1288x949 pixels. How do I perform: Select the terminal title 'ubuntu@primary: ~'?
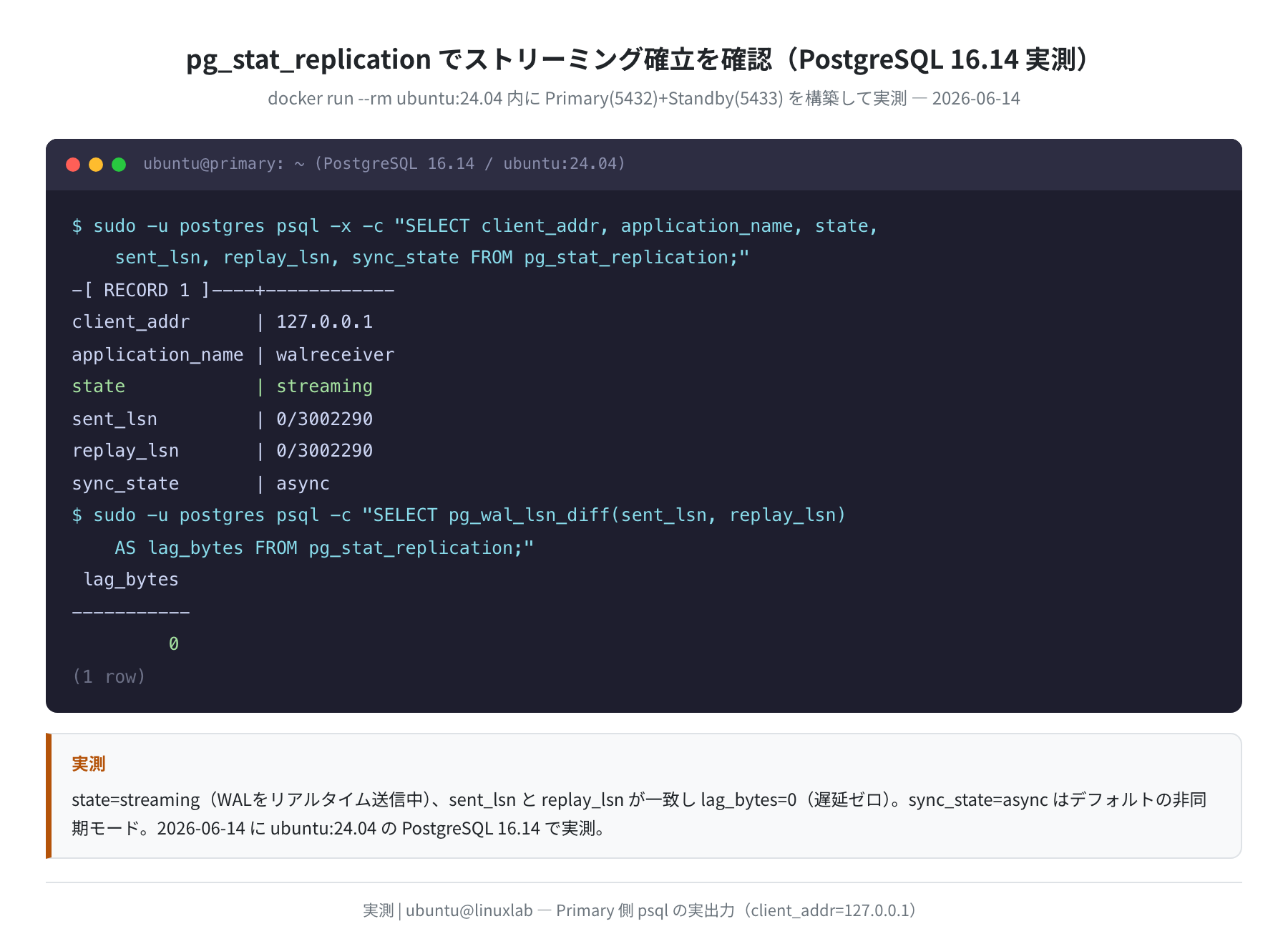224,164
